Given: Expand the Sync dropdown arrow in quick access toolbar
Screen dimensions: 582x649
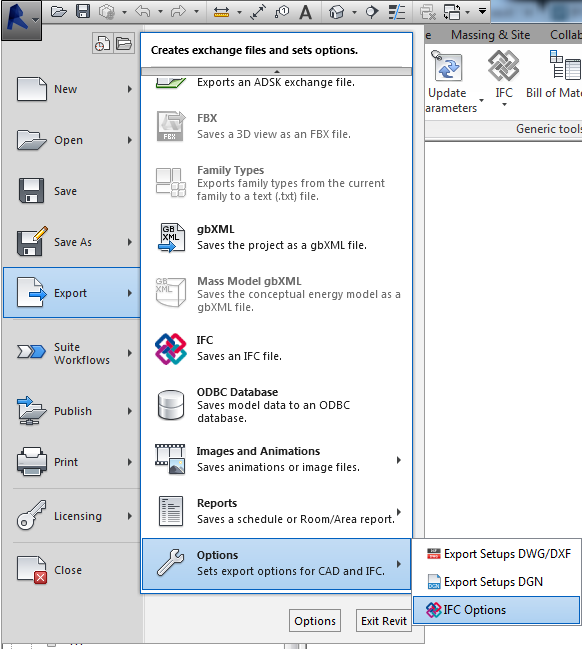Looking at the screenshot, I should [124, 12].
